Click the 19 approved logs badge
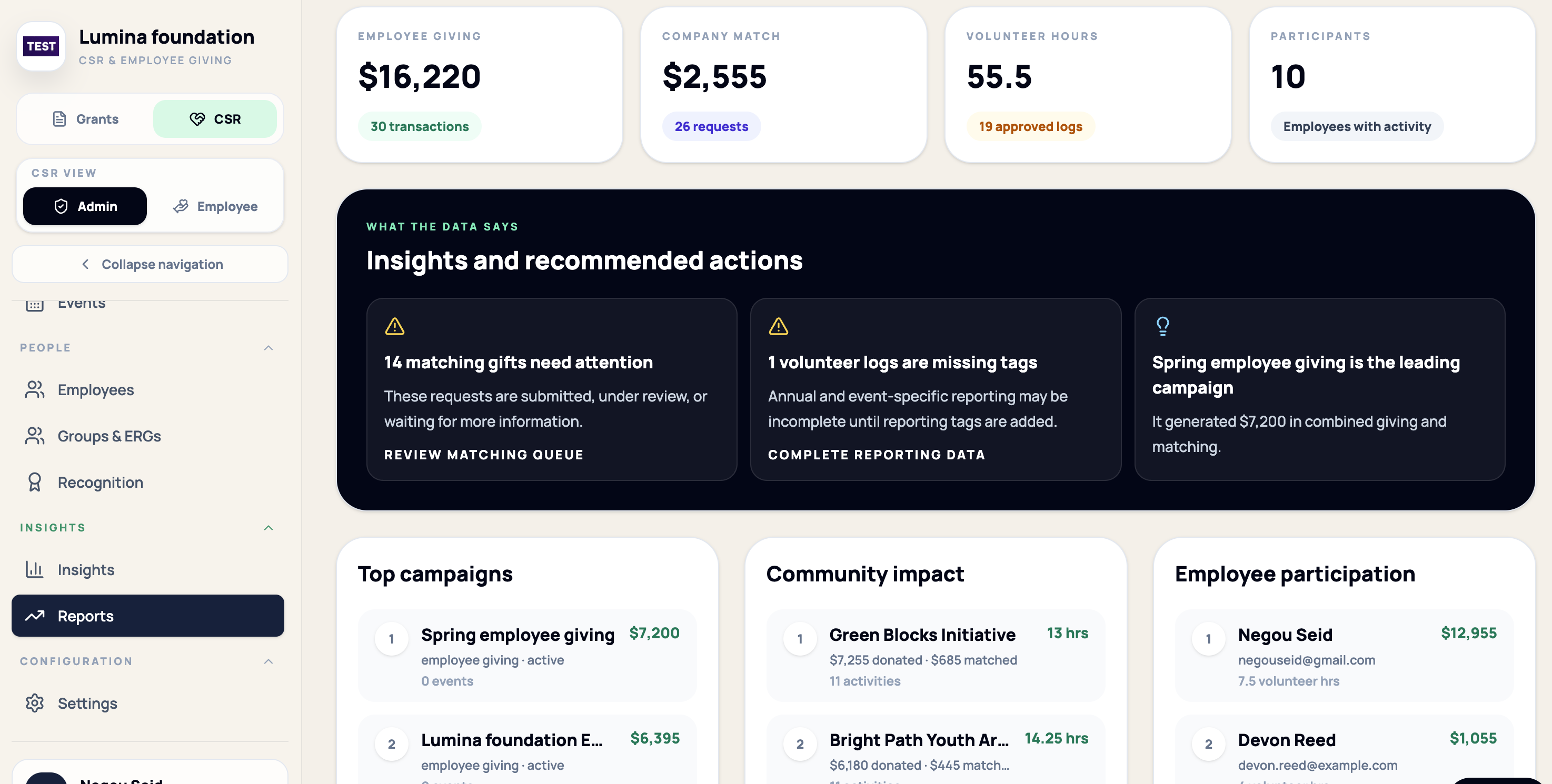 [1030, 126]
